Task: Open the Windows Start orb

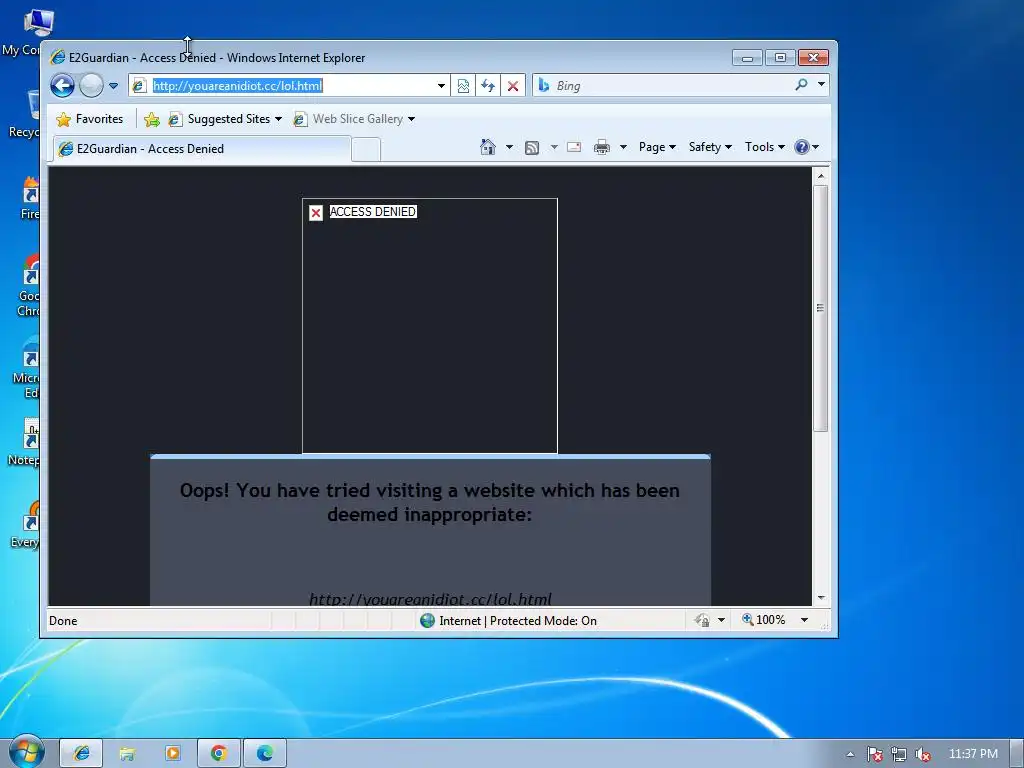Action: click(x=26, y=752)
